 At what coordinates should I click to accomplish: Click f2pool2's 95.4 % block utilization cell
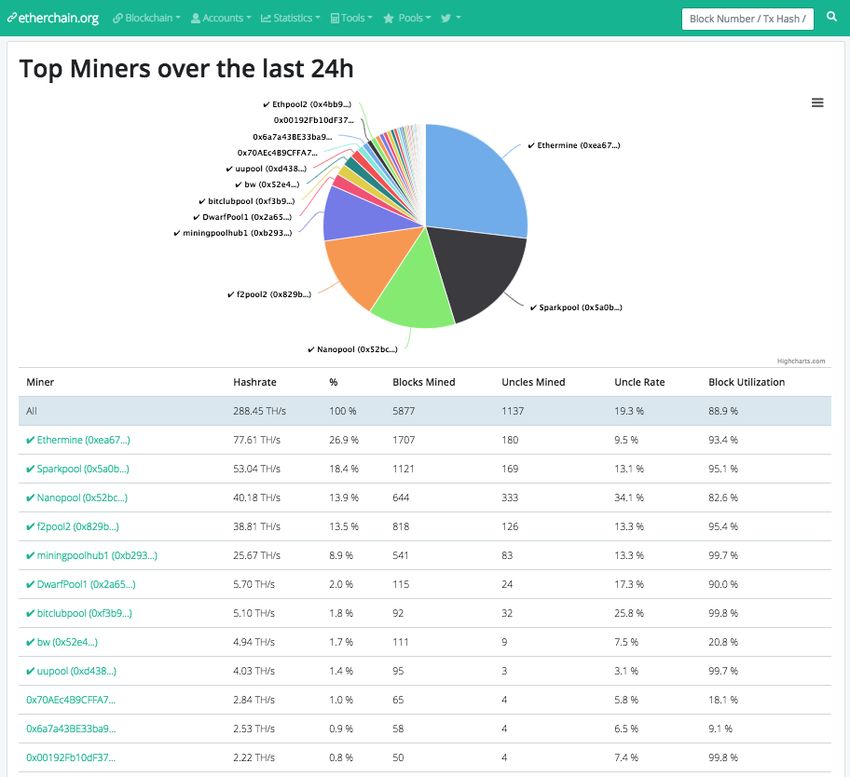pos(723,526)
